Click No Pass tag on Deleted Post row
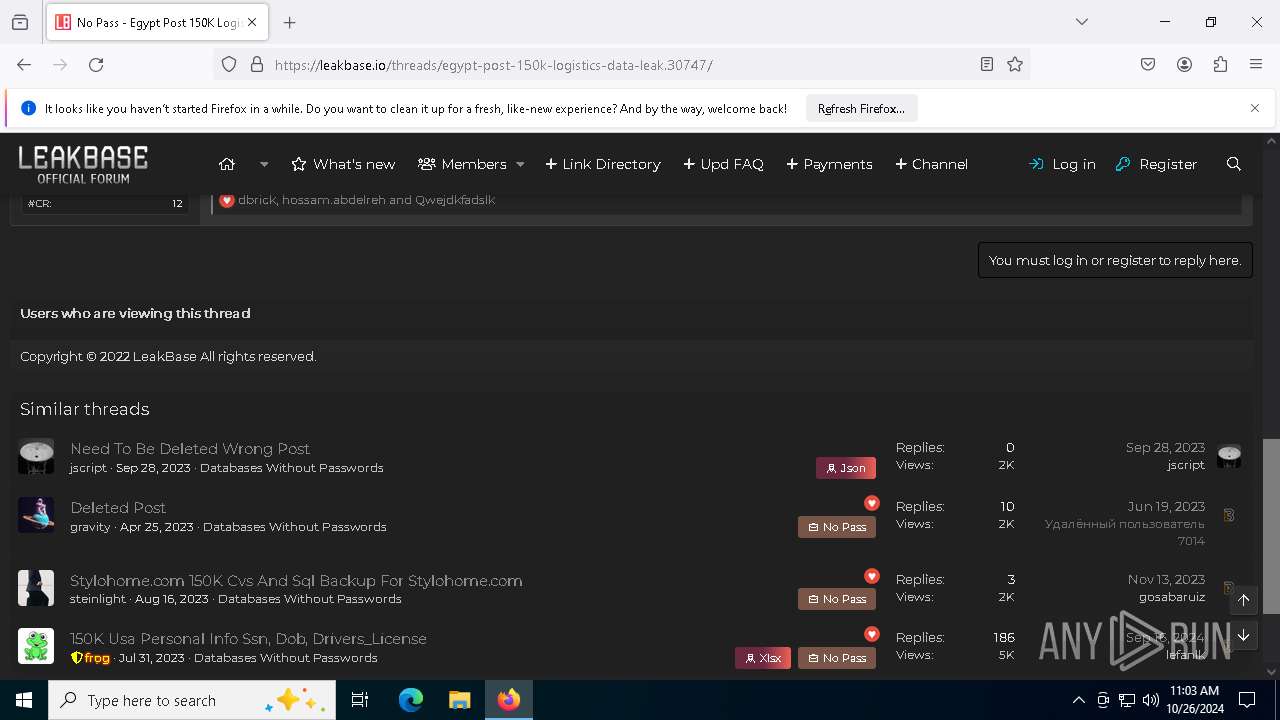This screenshot has width=1280, height=720. pos(837,527)
